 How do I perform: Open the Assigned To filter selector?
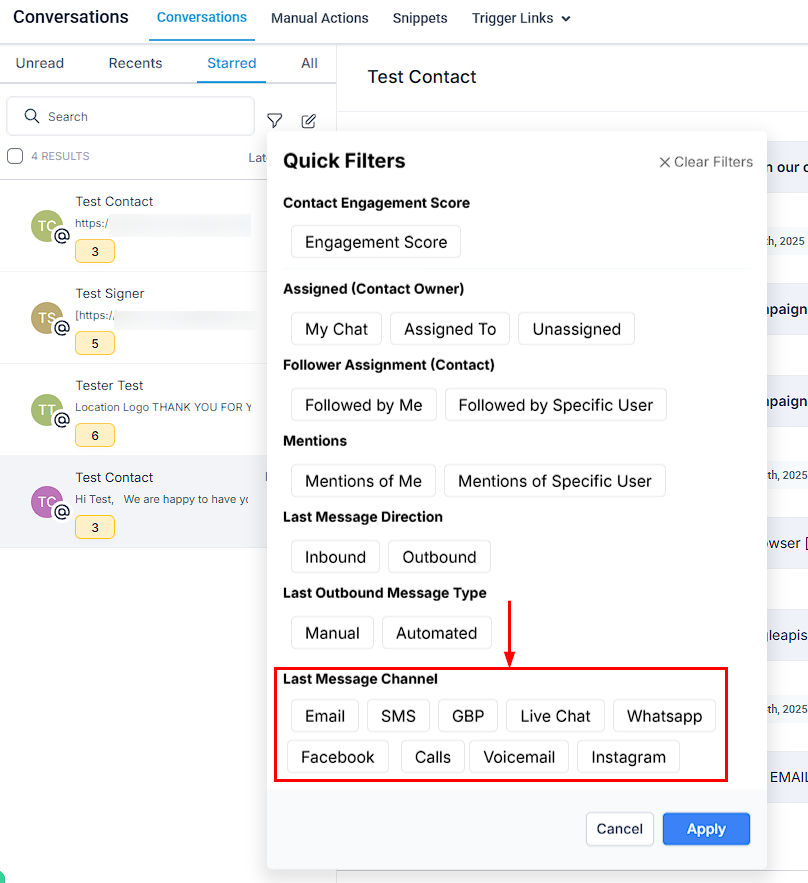click(450, 329)
